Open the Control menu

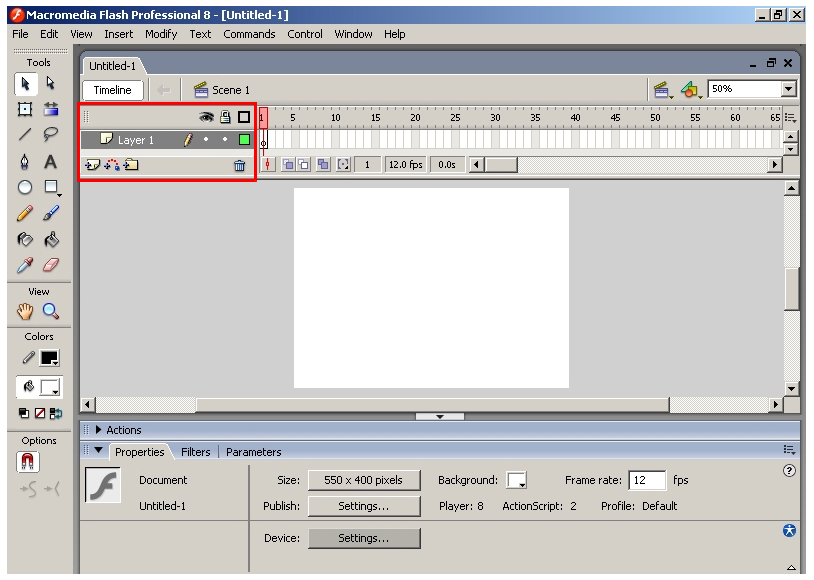[x=305, y=34]
